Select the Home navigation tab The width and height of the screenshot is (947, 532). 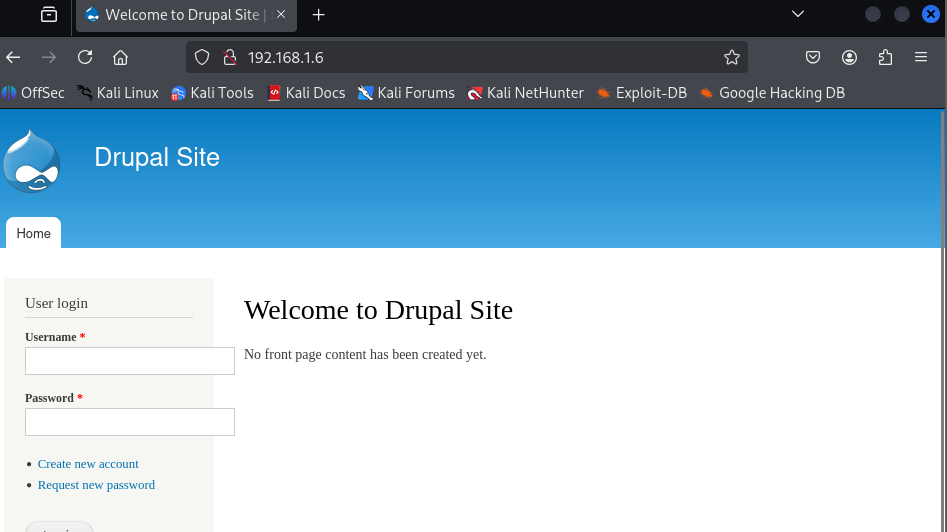(x=33, y=233)
